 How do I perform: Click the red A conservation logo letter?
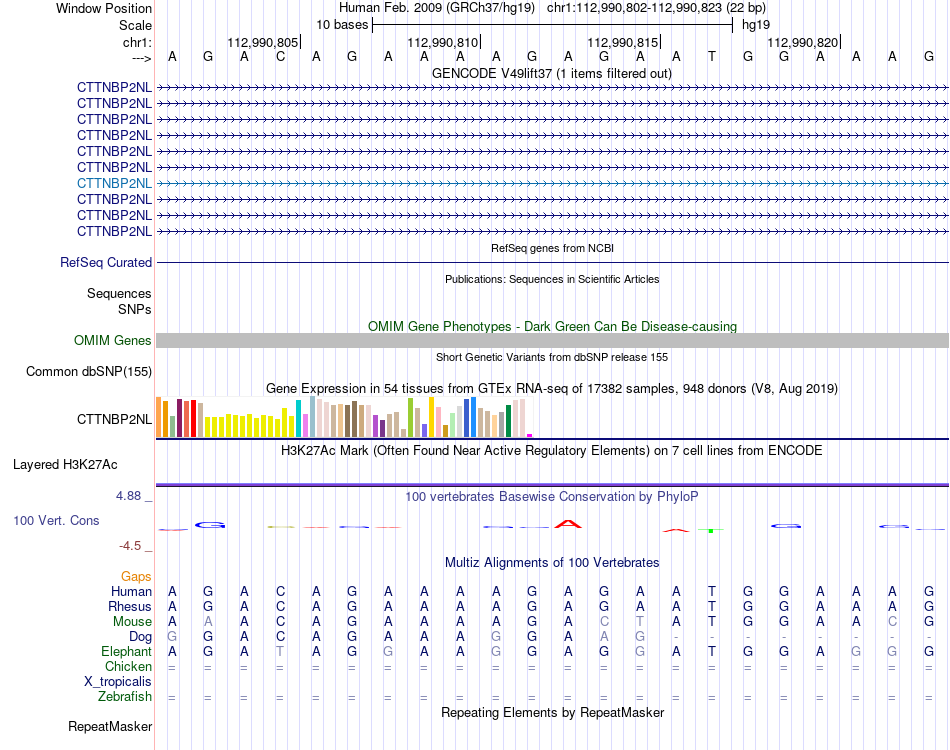568,524
